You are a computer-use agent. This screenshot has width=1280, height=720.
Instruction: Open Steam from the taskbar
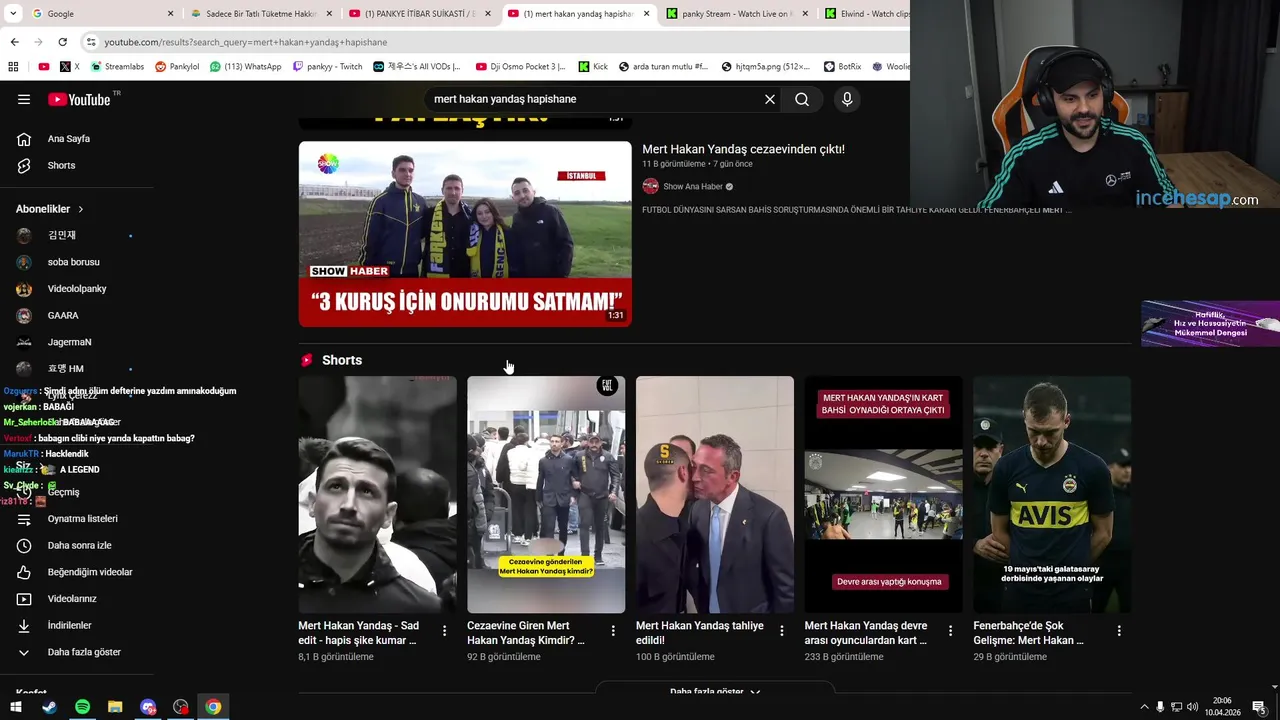pyautogui.click(x=49, y=707)
